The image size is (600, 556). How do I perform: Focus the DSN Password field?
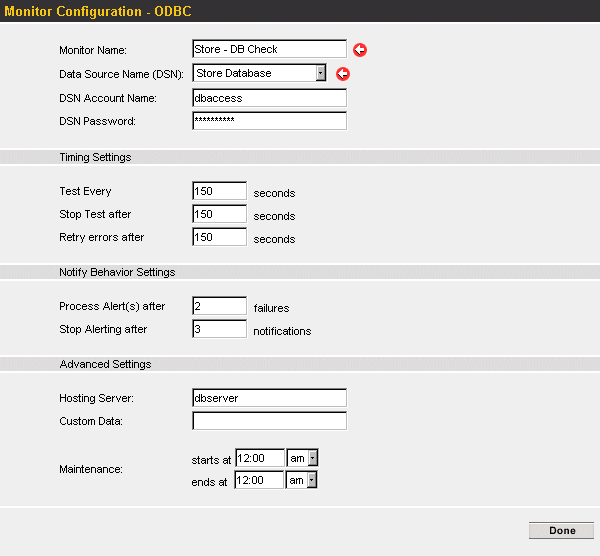(x=269, y=121)
